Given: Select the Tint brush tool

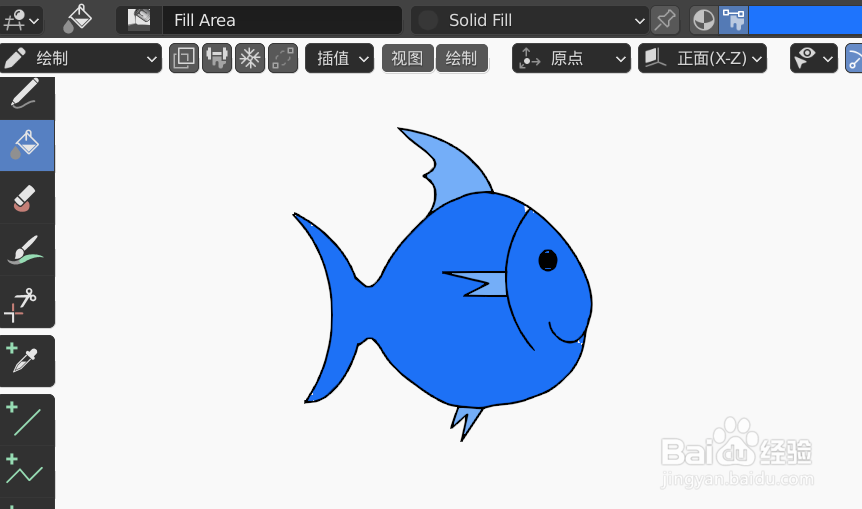Looking at the screenshot, I should [27, 249].
